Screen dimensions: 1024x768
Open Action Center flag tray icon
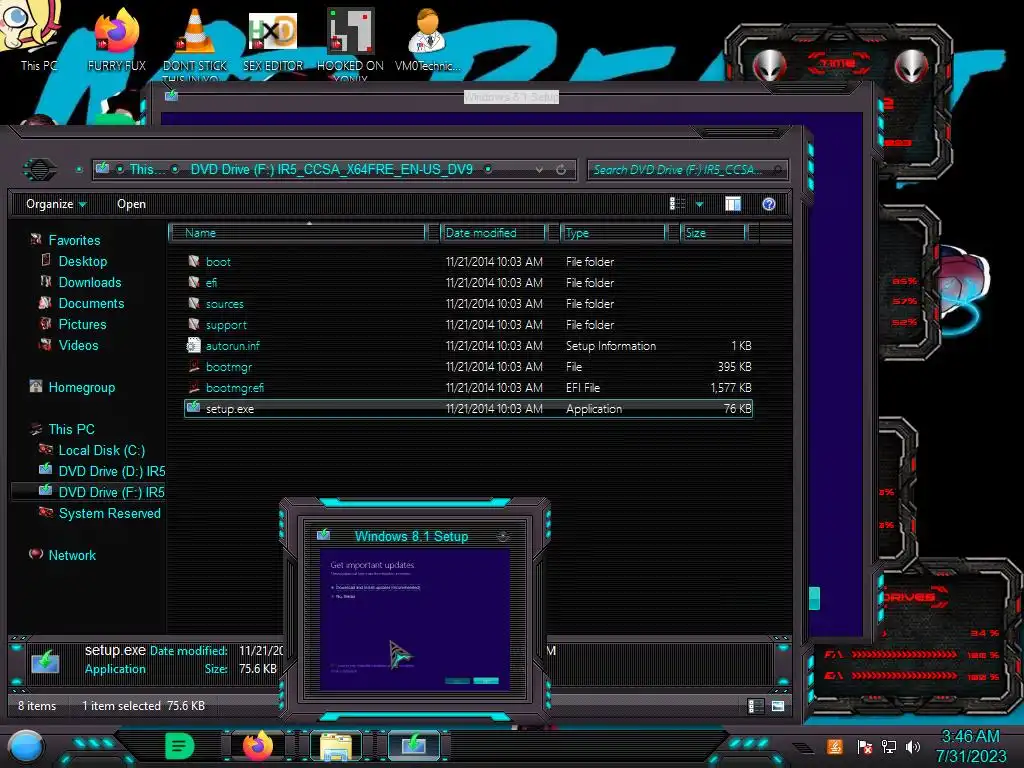[865, 747]
